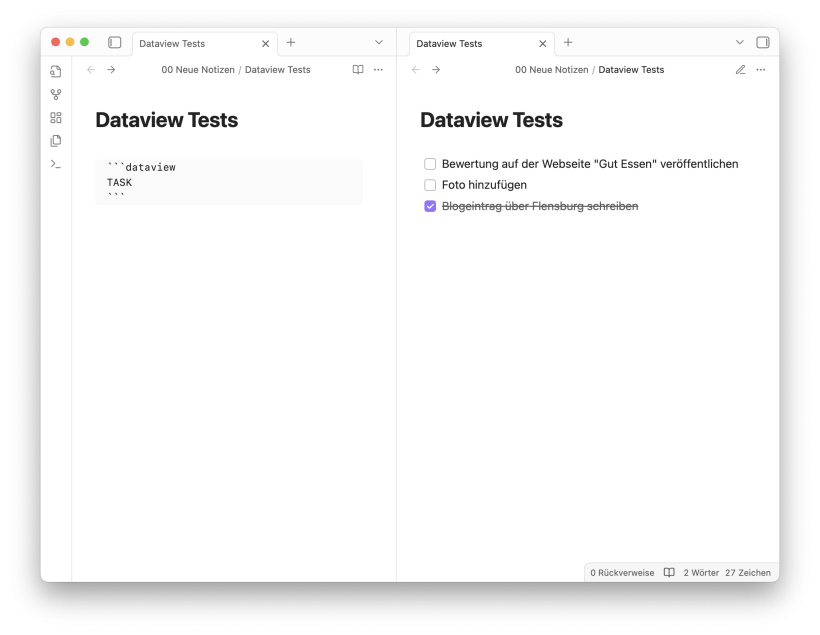The height and width of the screenshot is (635, 820).
Task: Open '00 Neue Notizen' breadcrumb in right pane
Action: point(552,70)
